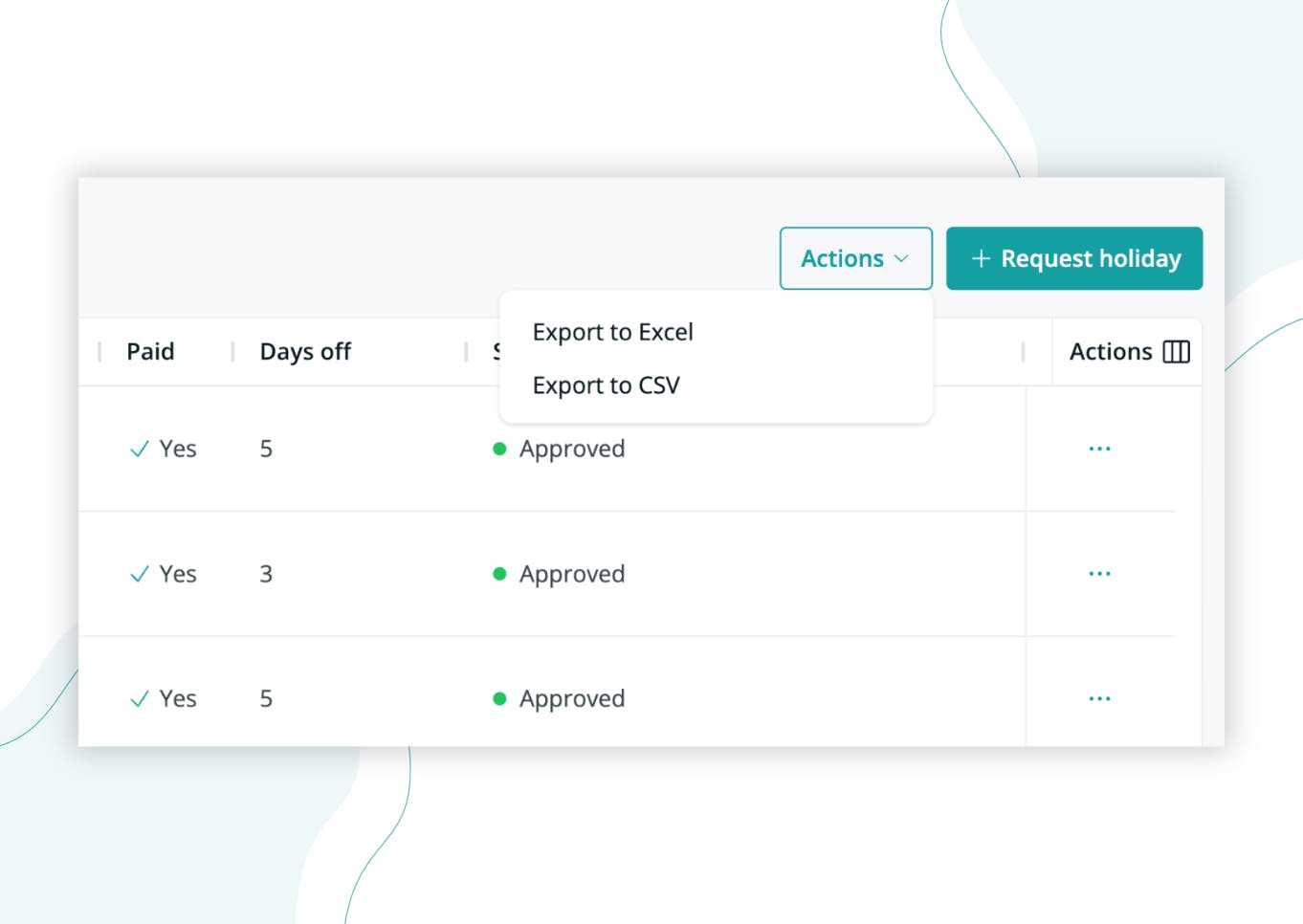Click the Approved label on the second row
Viewport: 1303px width, 924px height.
(x=572, y=574)
